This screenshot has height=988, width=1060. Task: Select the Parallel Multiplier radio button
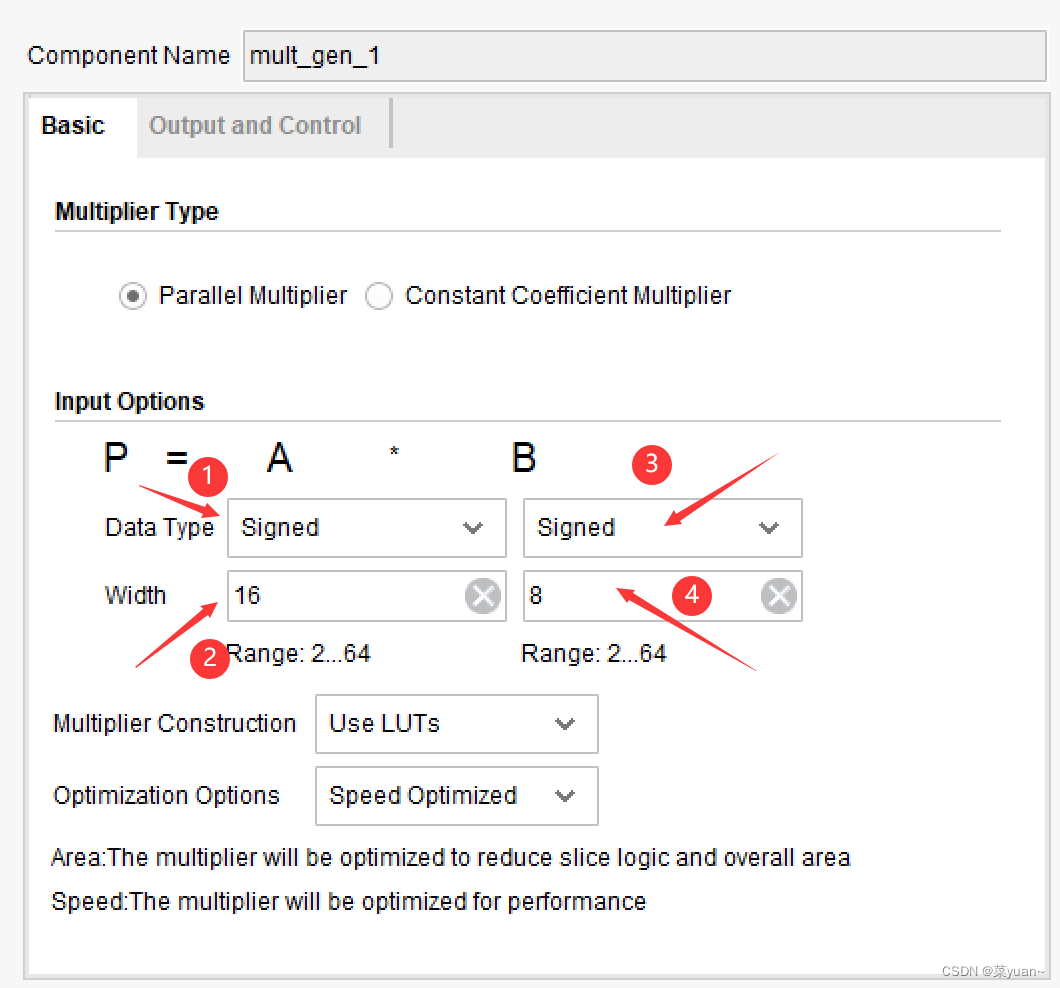(132, 297)
